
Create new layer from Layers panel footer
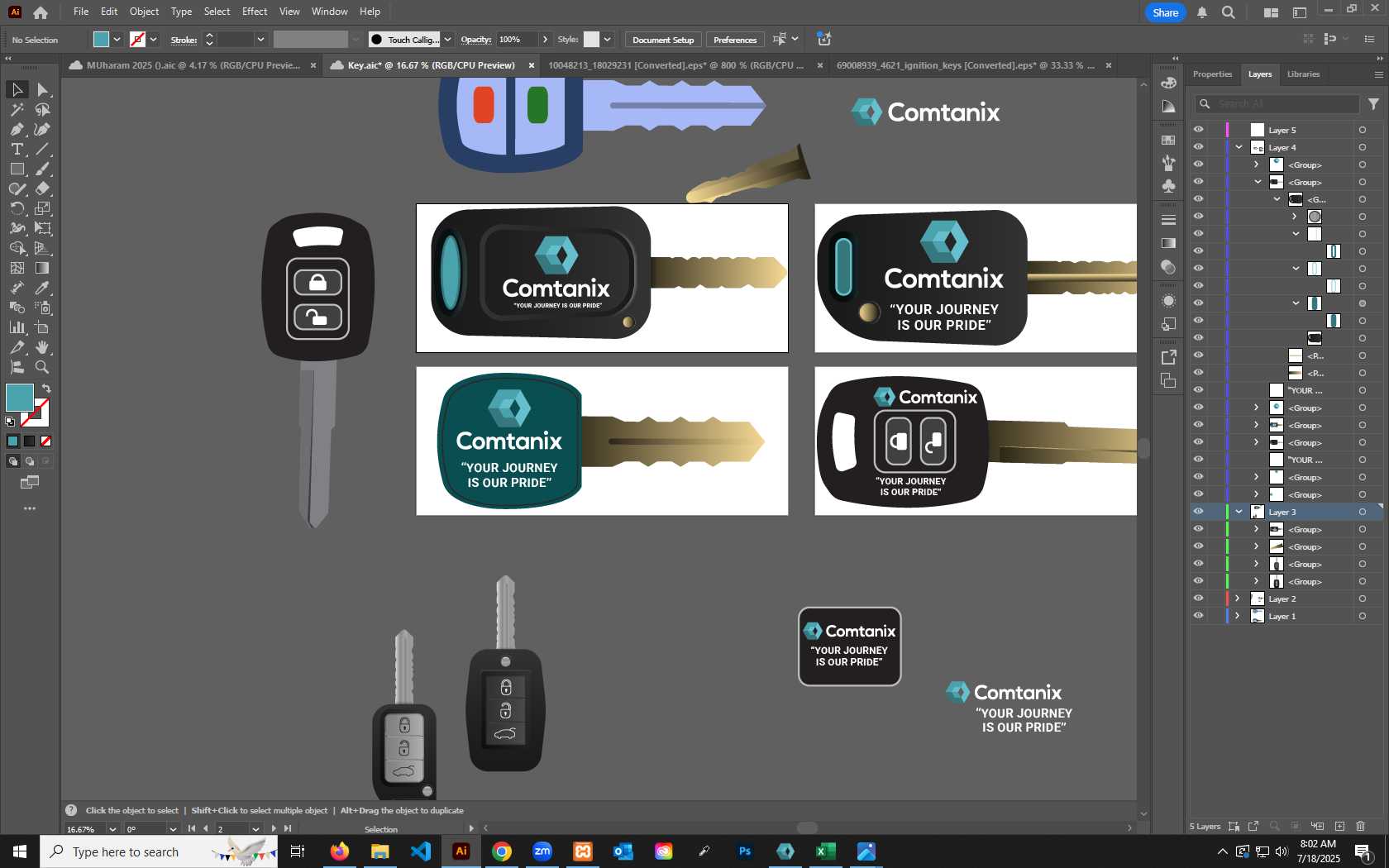pyautogui.click(x=1339, y=826)
